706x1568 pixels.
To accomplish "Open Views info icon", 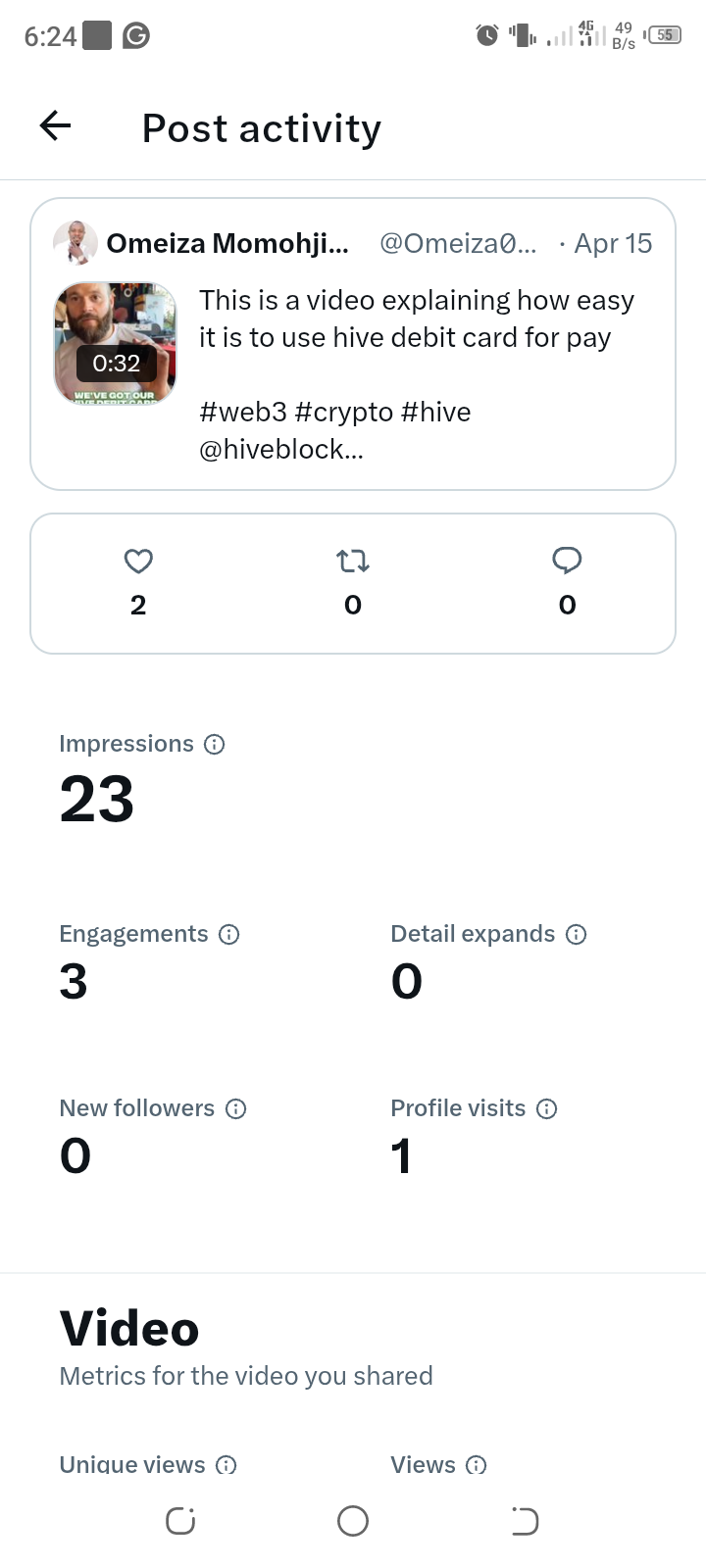I will click(x=476, y=1466).
